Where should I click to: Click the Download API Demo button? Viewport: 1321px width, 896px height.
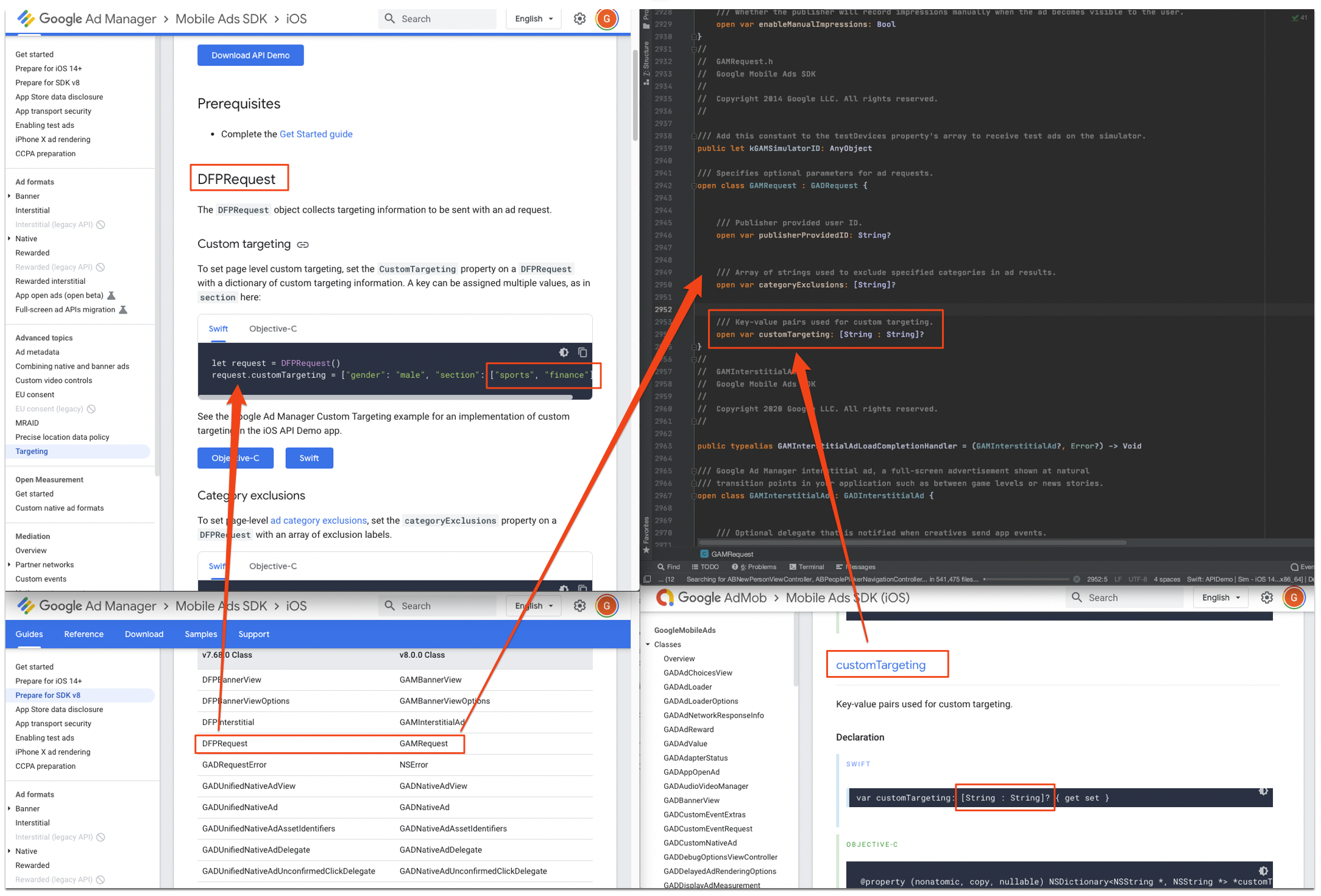point(250,55)
